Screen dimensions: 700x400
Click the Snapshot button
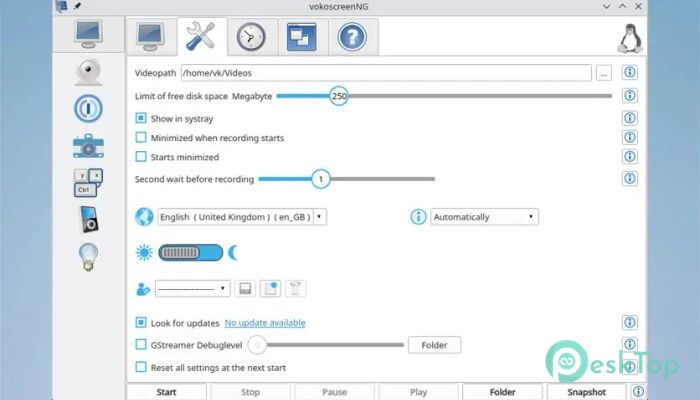click(586, 392)
